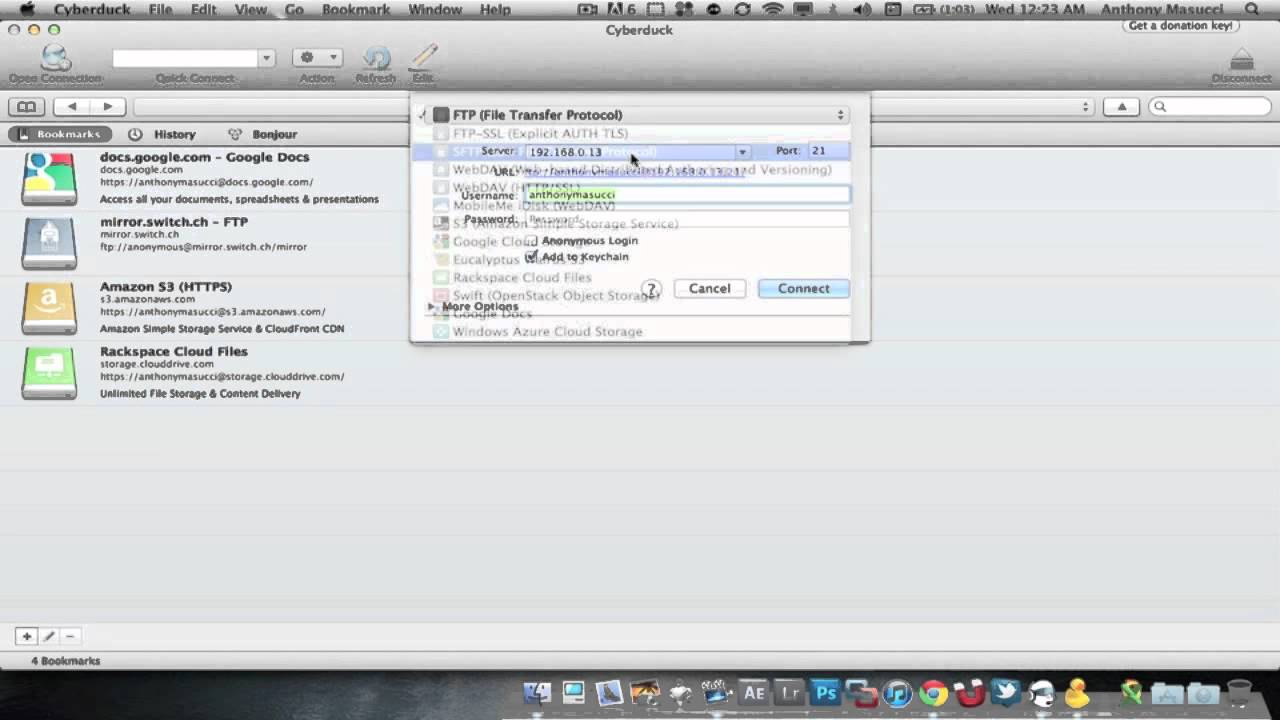1280x720 pixels.
Task: Uncheck the Add to Keychain checkbox
Action: tap(532, 257)
